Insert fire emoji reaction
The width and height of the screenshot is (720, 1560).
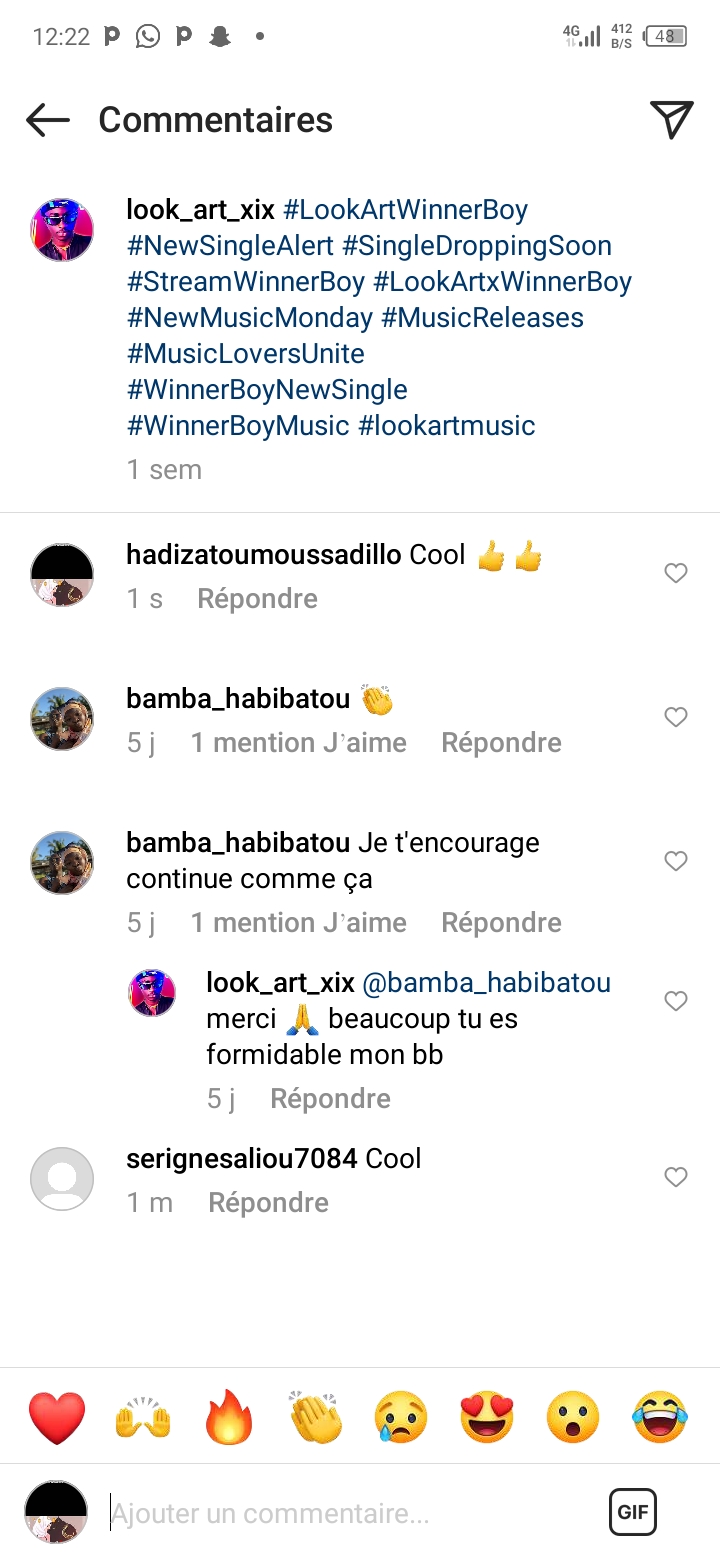(229, 1418)
